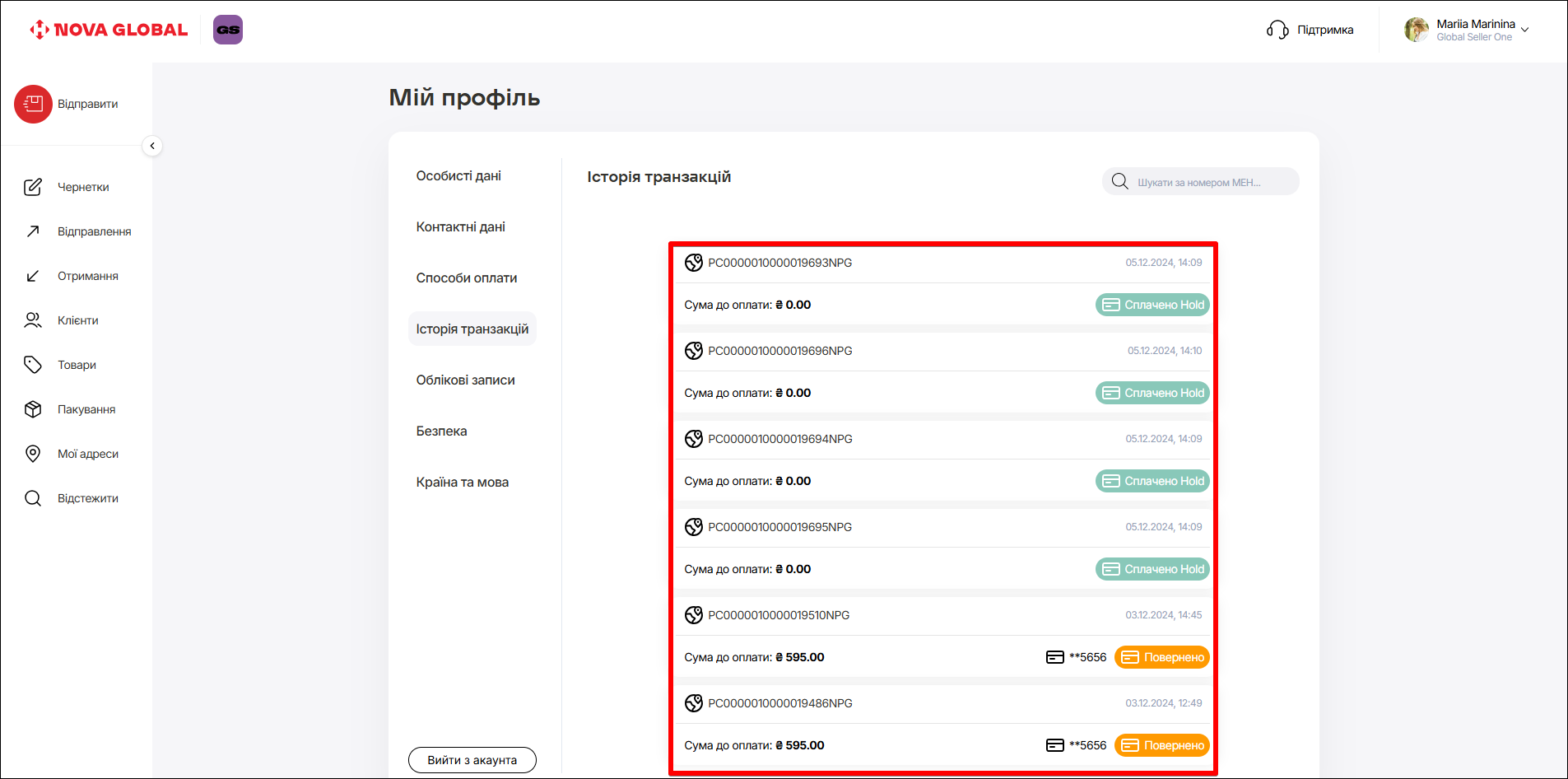Open Клієнти people icon

(x=33, y=320)
